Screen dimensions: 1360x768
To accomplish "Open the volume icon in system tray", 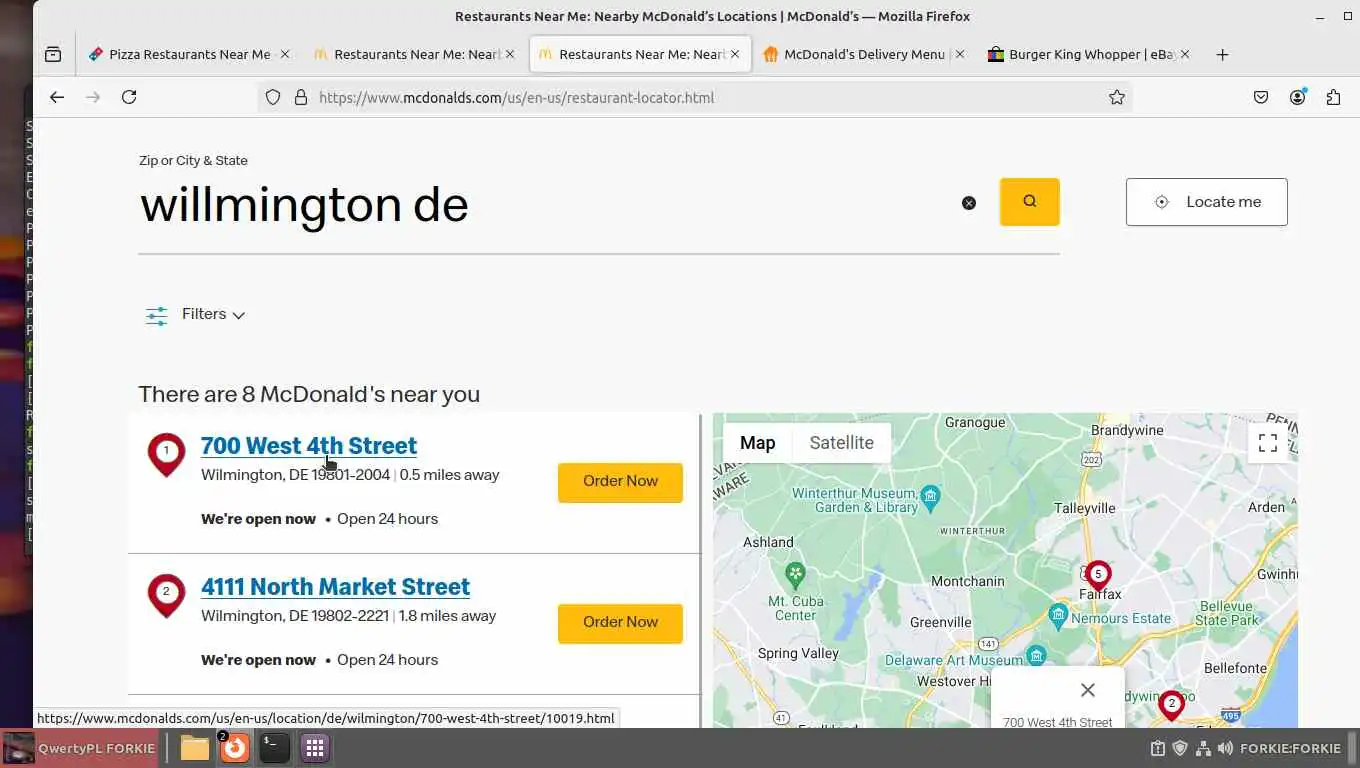I will (x=1225, y=748).
